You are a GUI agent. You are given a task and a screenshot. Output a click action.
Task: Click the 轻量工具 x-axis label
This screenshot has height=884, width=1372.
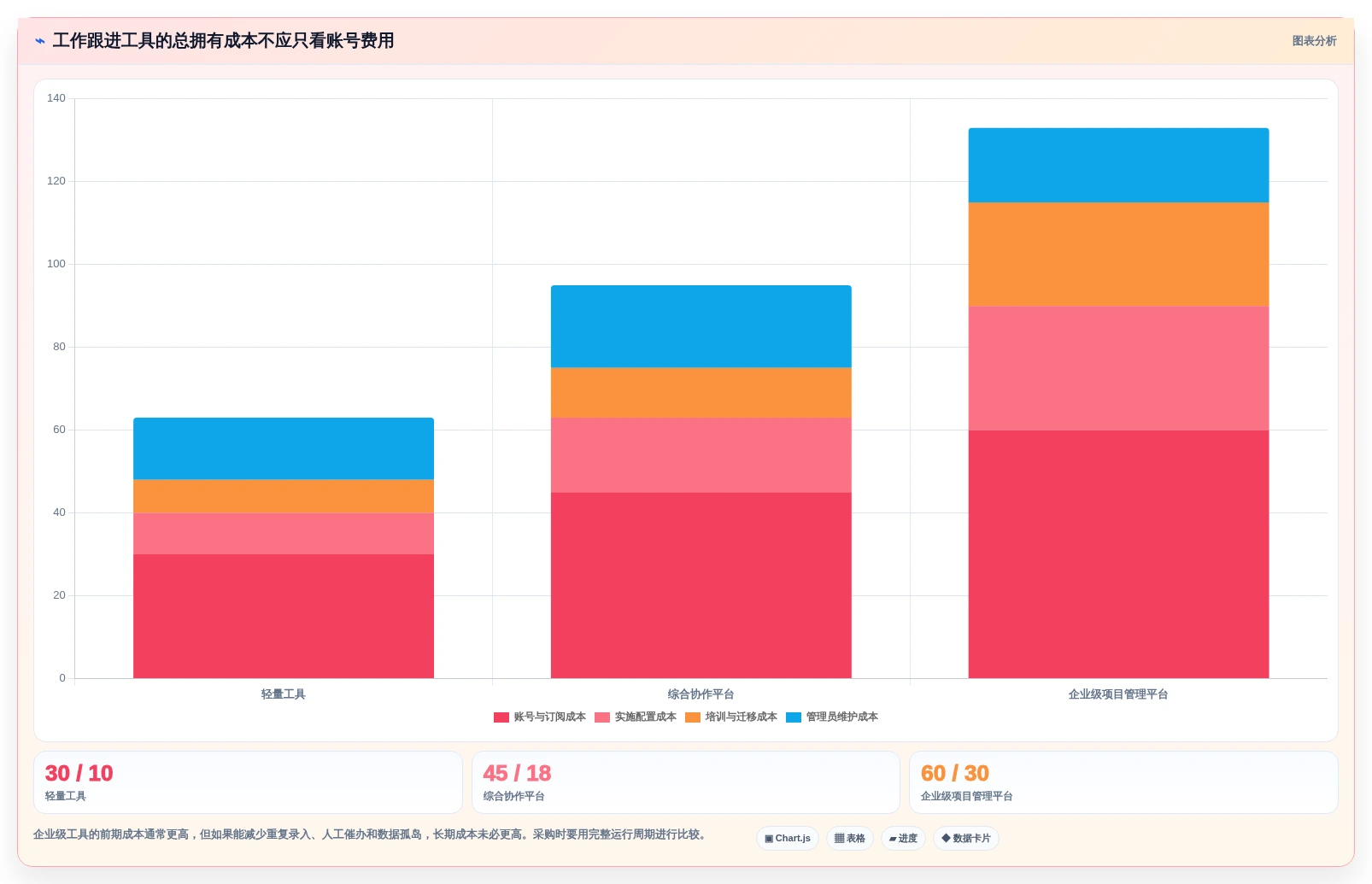(284, 694)
